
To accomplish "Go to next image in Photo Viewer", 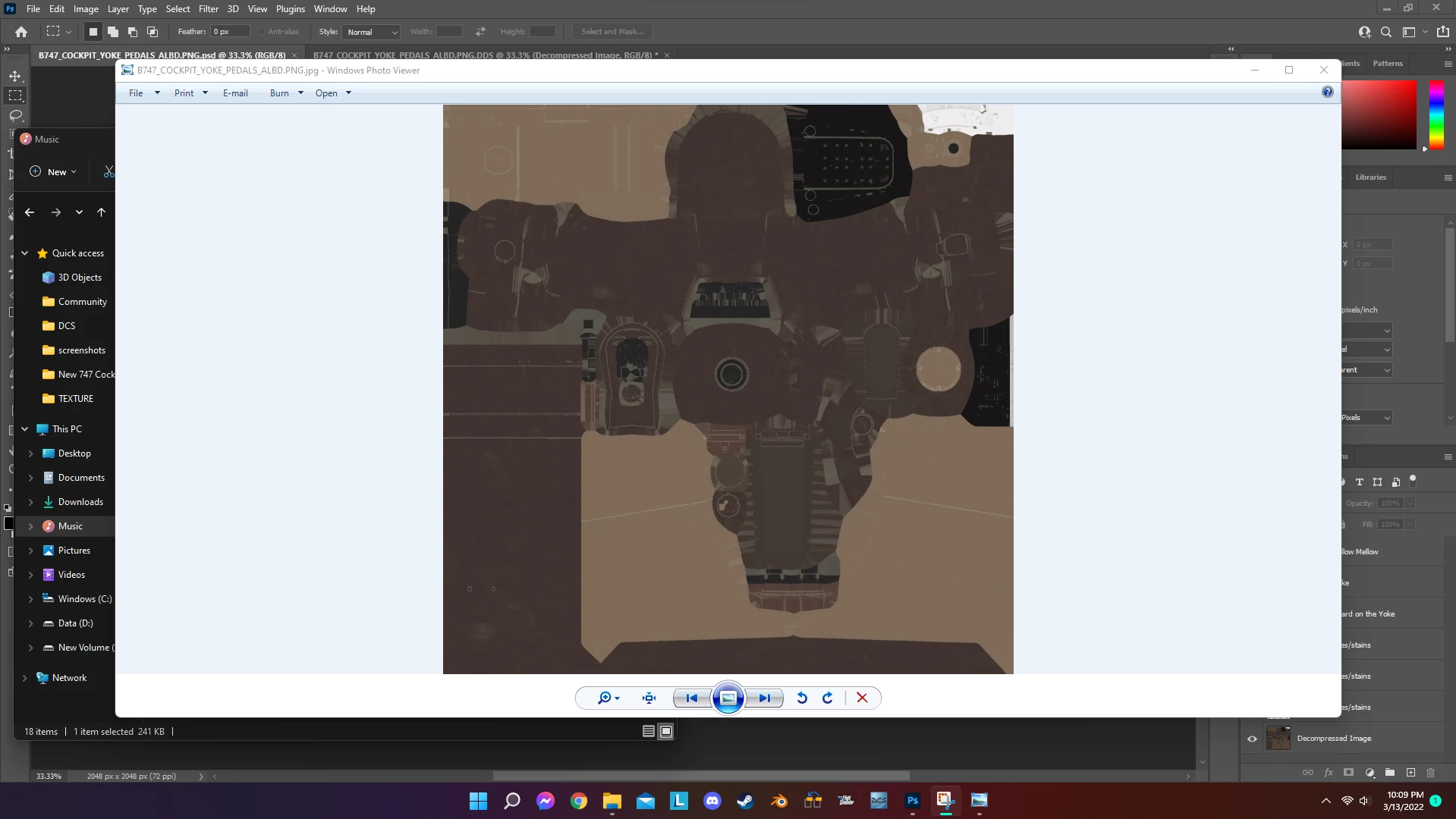I will pos(764,698).
